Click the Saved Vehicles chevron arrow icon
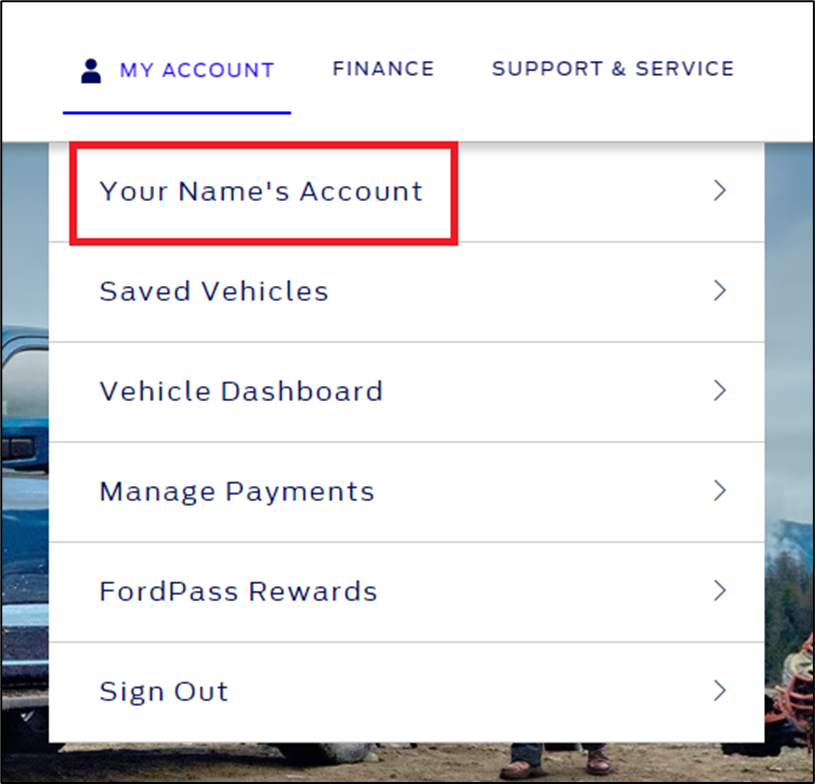 (720, 291)
